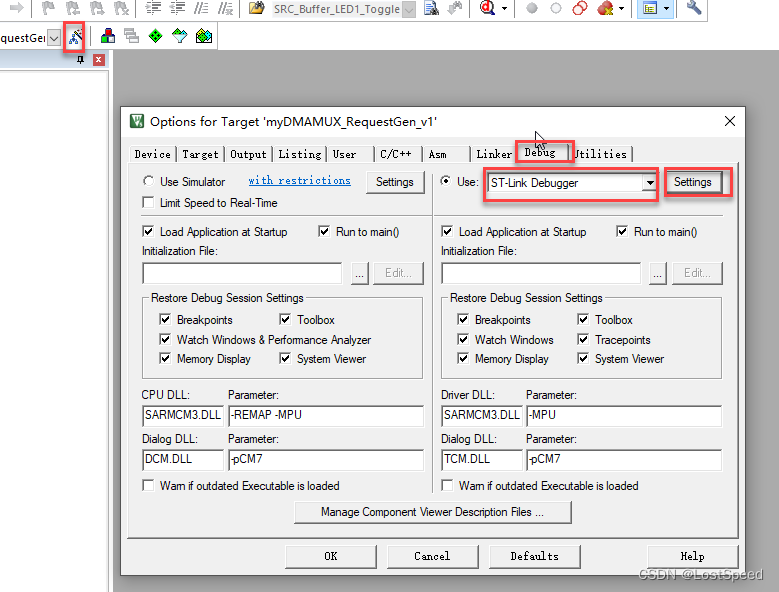This screenshot has height=592, width=779.
Task: Open Manage Run-Time Environment green diamond icon
Action: point(156,36)
